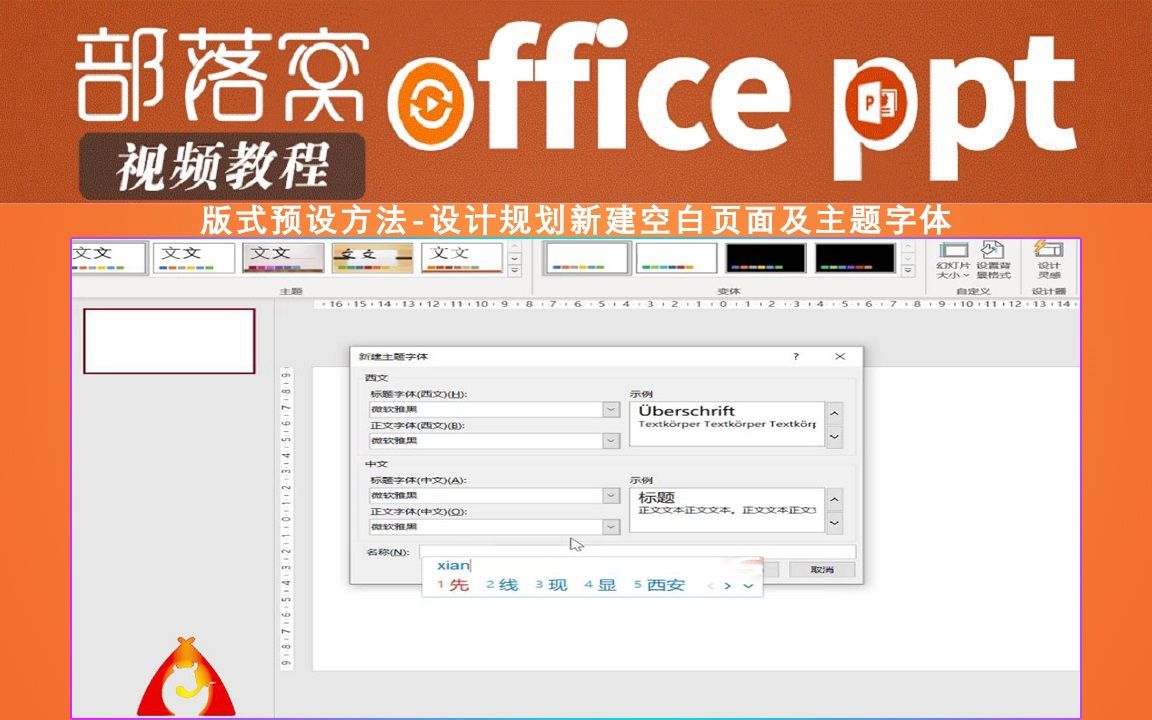Click the Format Background icon
Viewport: 1152px width, 720px height.
(x=993, y=255)
